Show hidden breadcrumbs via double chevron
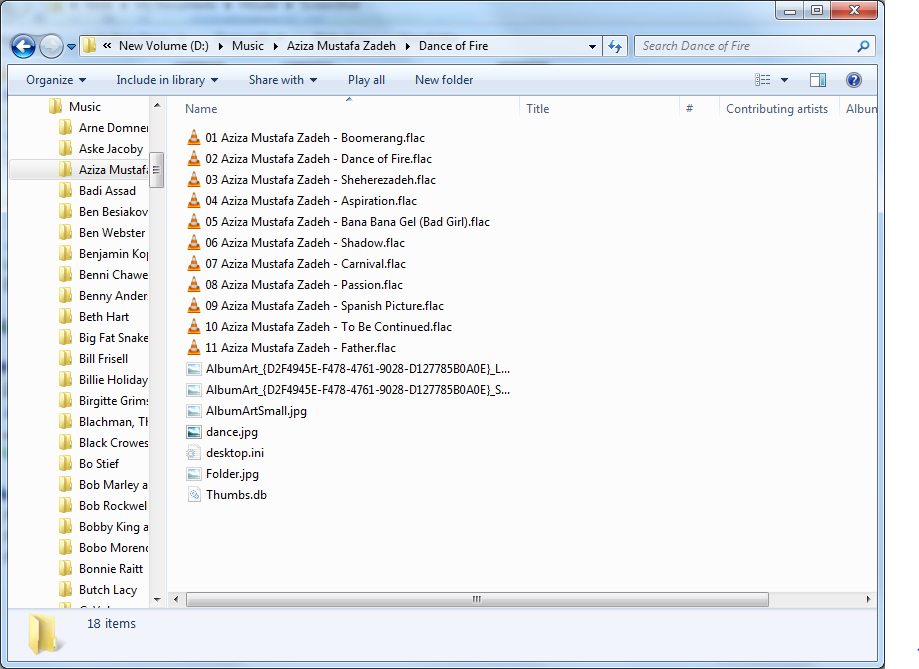The width and height of the screenshot is (919, 669). pos(107,46)
